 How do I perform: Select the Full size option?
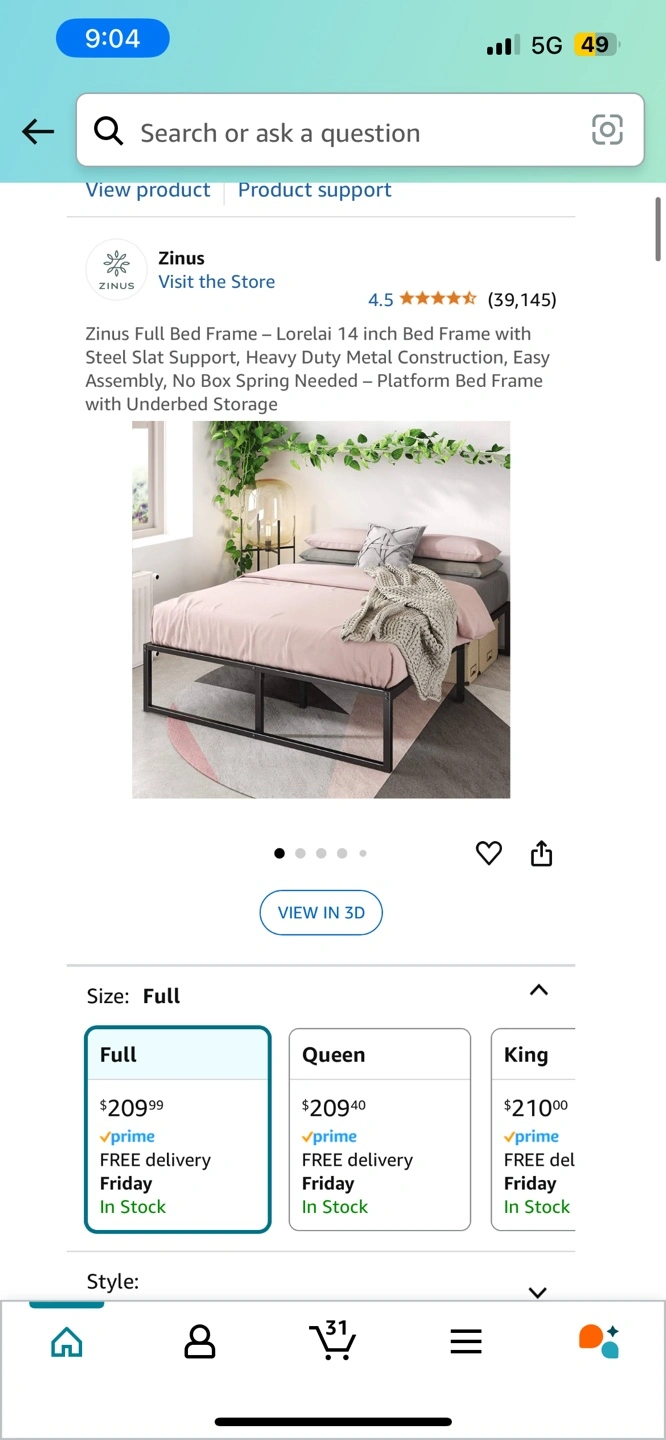point(178,1129)
